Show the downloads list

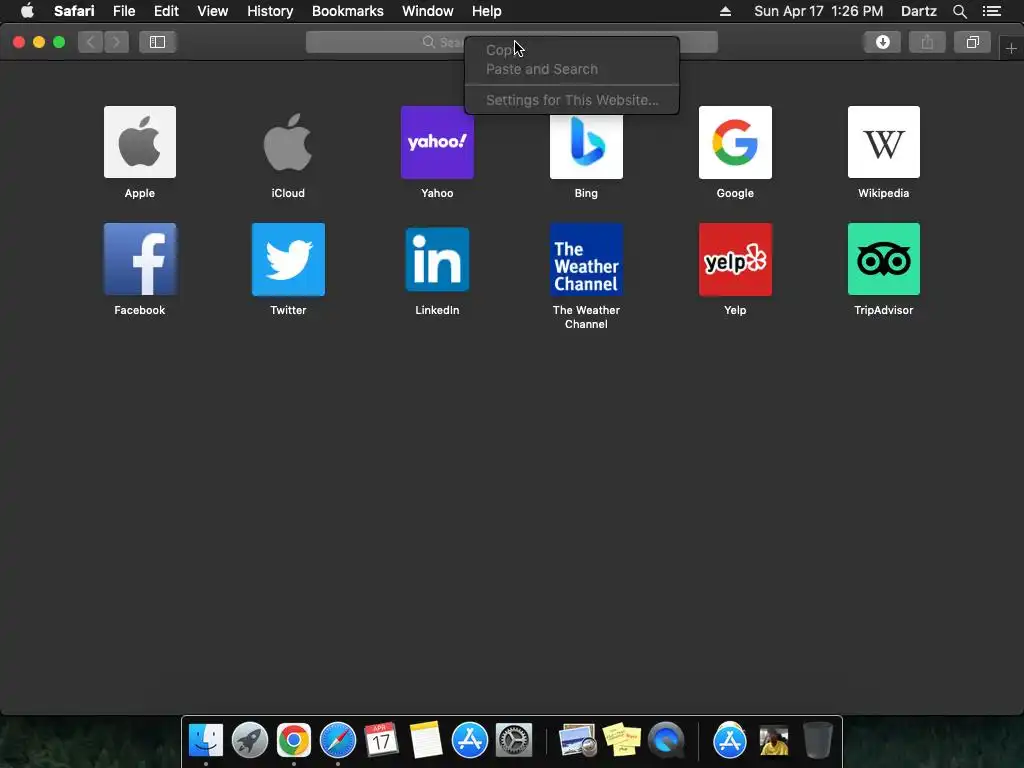tap(882, 42)
